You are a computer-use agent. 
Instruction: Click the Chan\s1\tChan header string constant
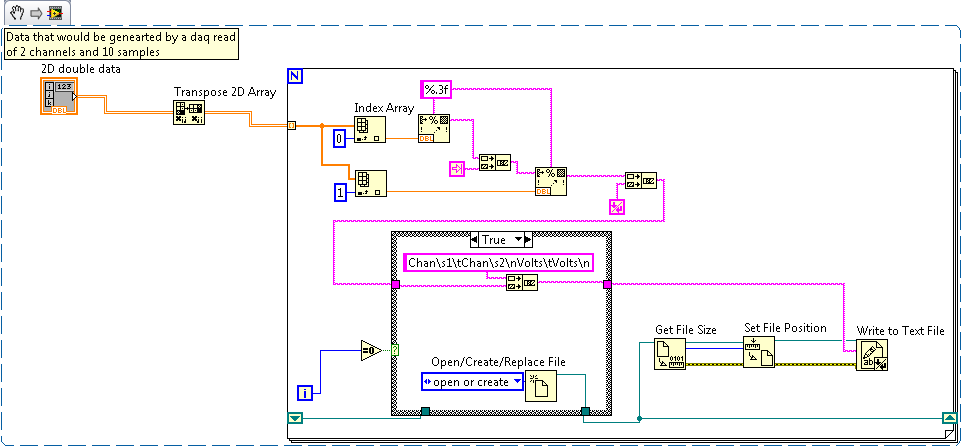click(x=499, y=263)
